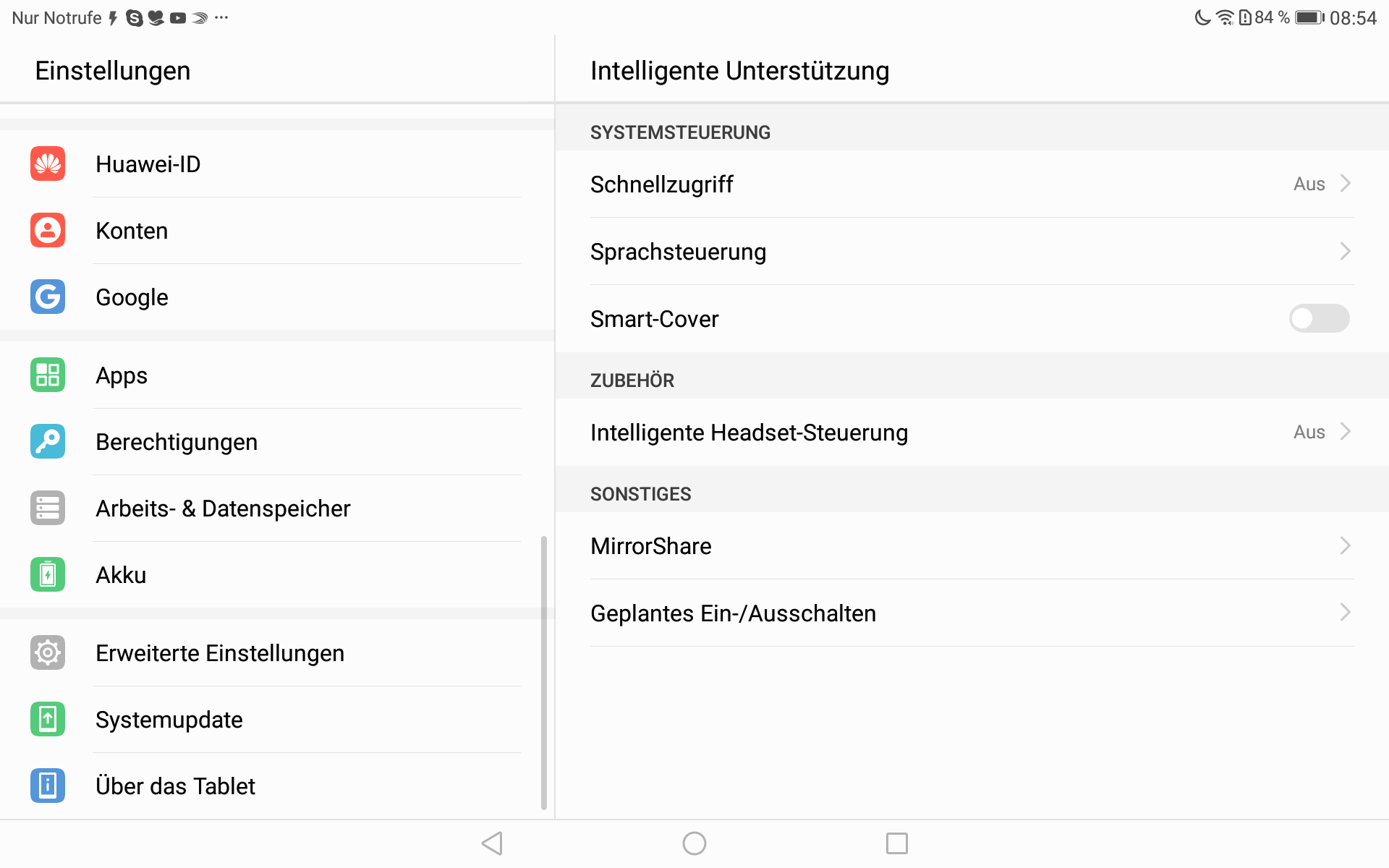Viewport: 1389px width, 868px height.
Task: Tap the Konten account icon
Action: coord(48,231)
